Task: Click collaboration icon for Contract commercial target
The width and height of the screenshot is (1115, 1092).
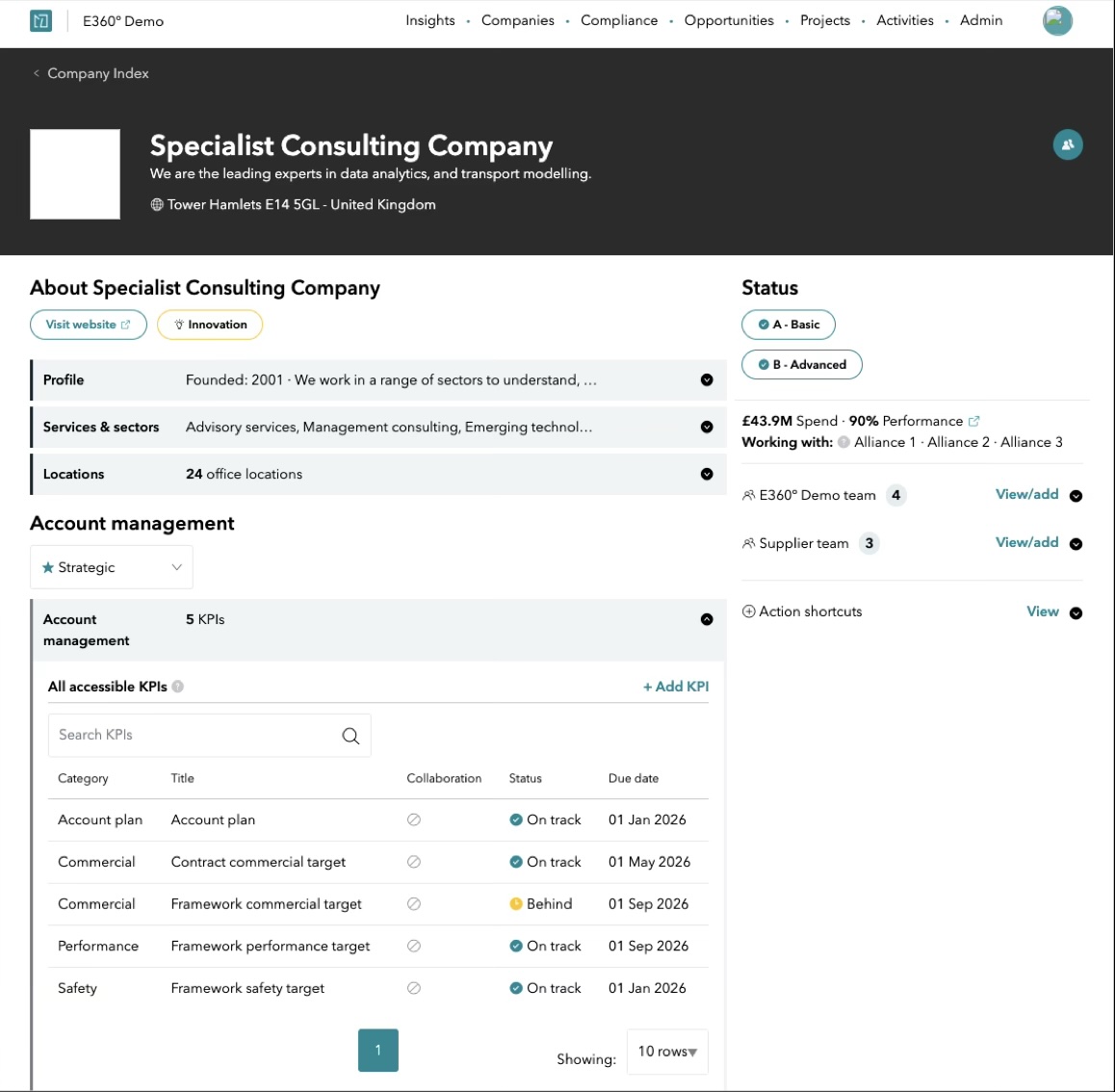Action: [414, 862]
